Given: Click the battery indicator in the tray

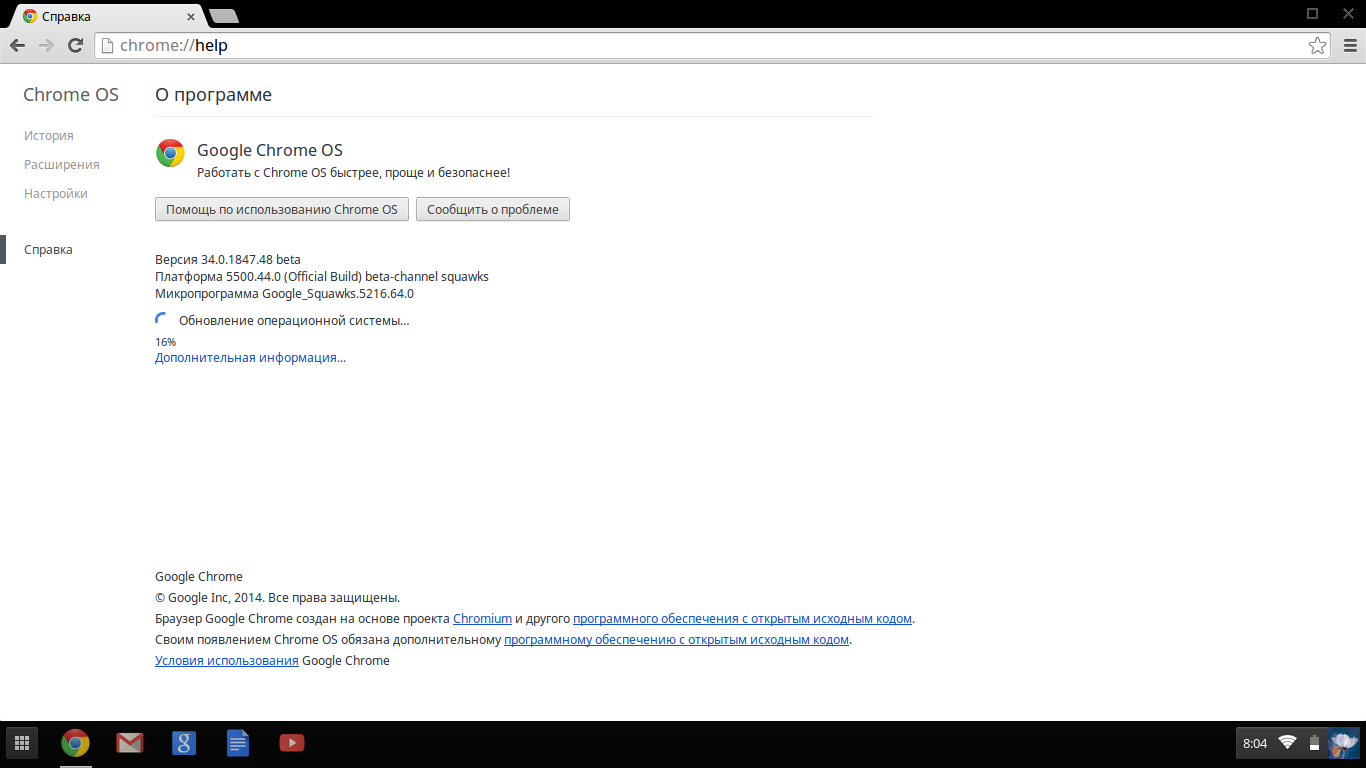Looking at the screenshot, I should pyautogui.click(x=1314, y=743).
